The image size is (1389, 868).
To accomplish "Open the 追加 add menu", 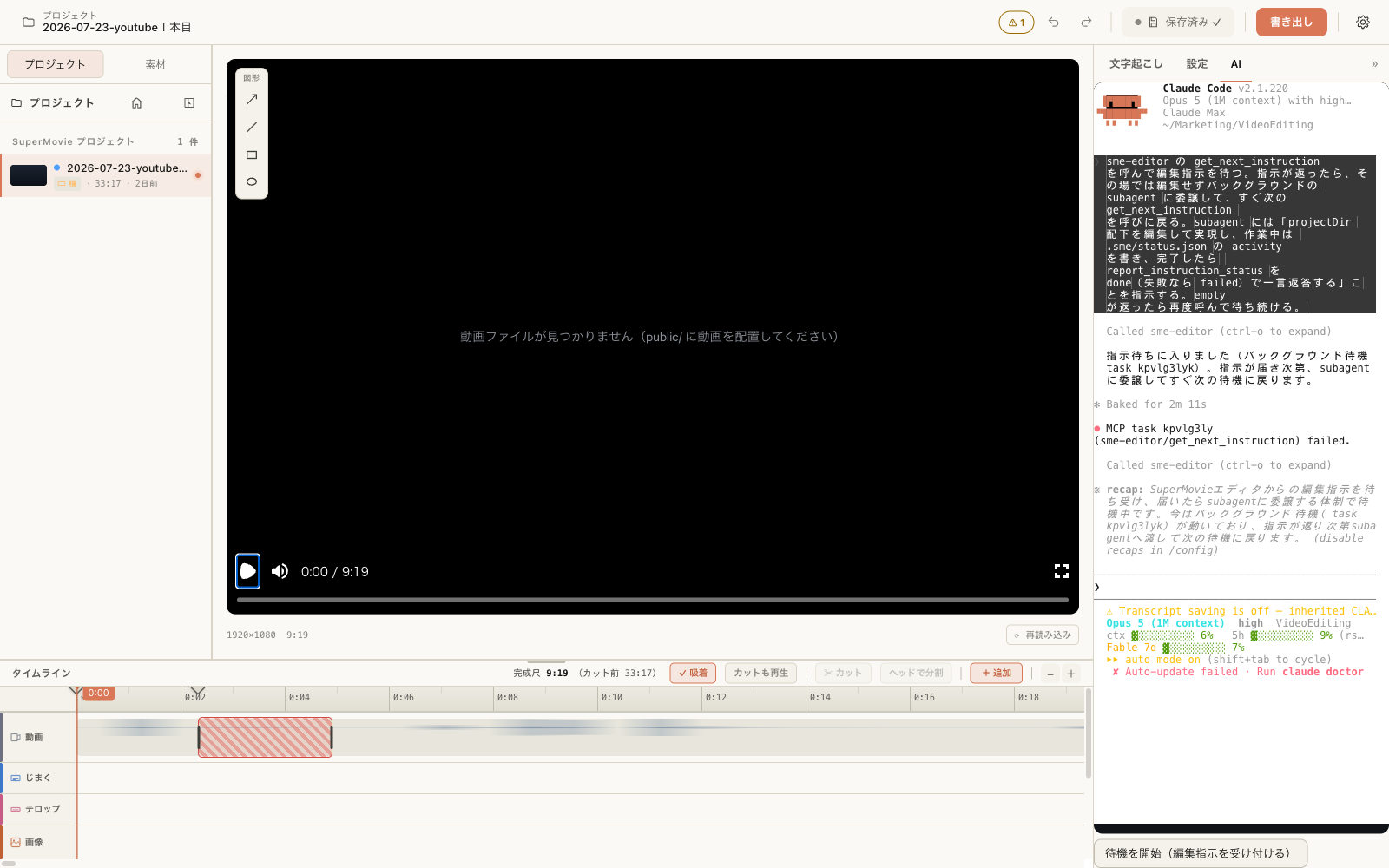I will (997, 673).
